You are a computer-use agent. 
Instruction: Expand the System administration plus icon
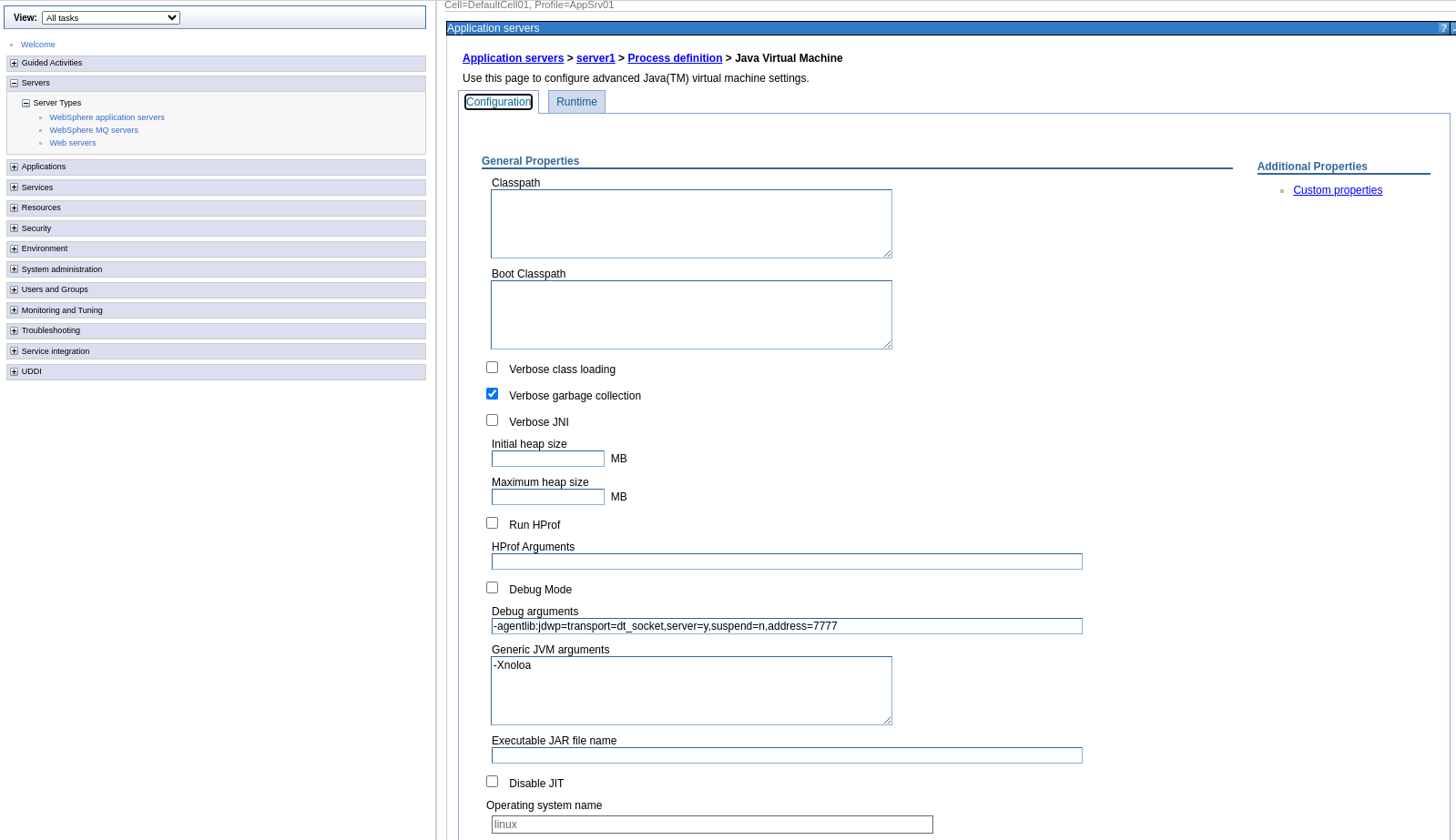pos(14,269)
